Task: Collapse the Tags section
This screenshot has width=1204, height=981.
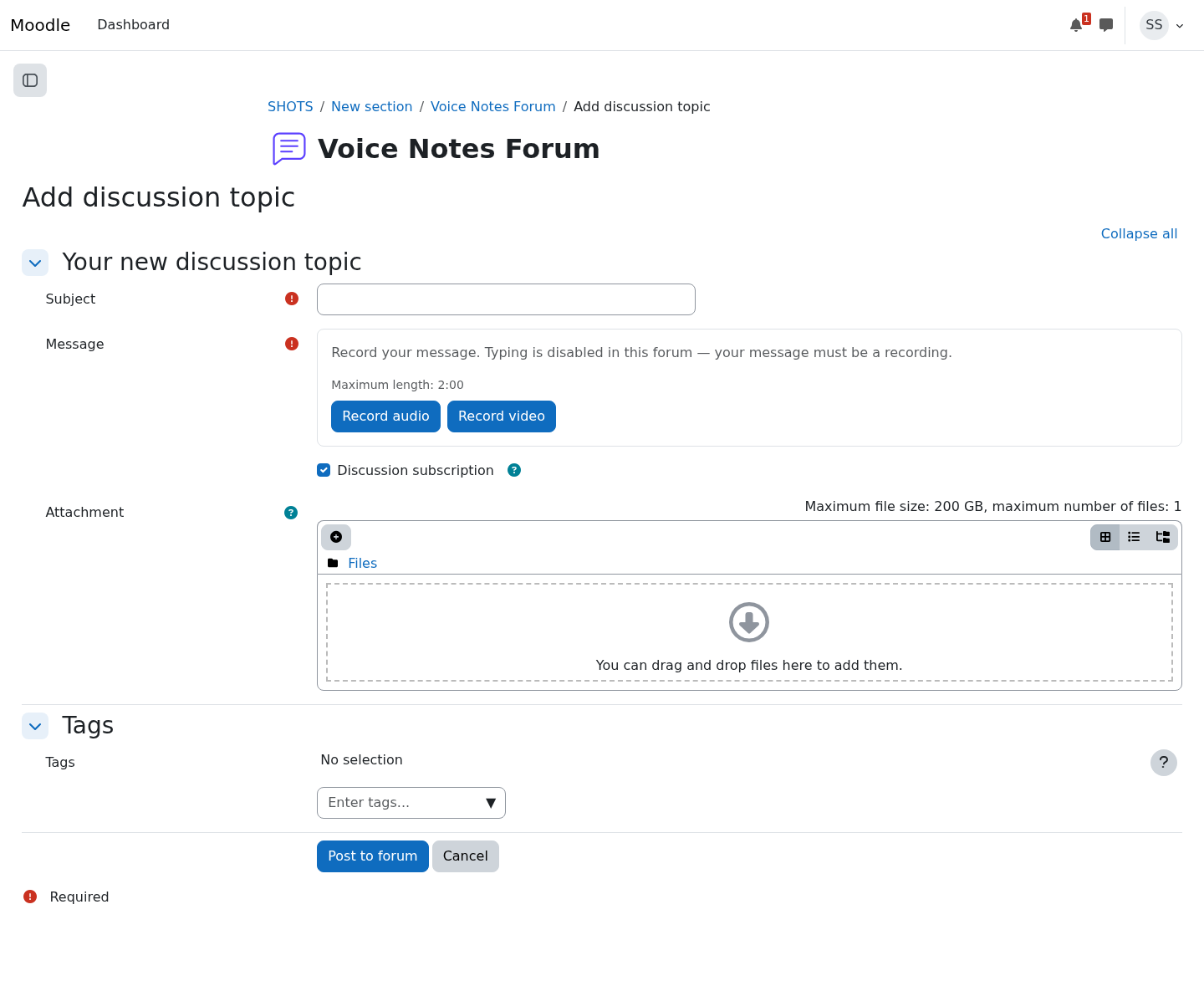Action: coord(35,726)
